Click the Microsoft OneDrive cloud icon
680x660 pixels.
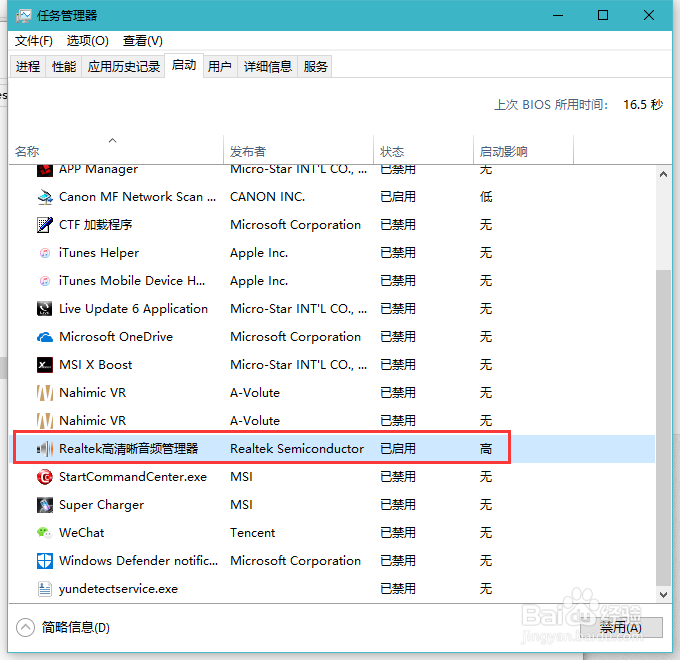coord(45,337)
